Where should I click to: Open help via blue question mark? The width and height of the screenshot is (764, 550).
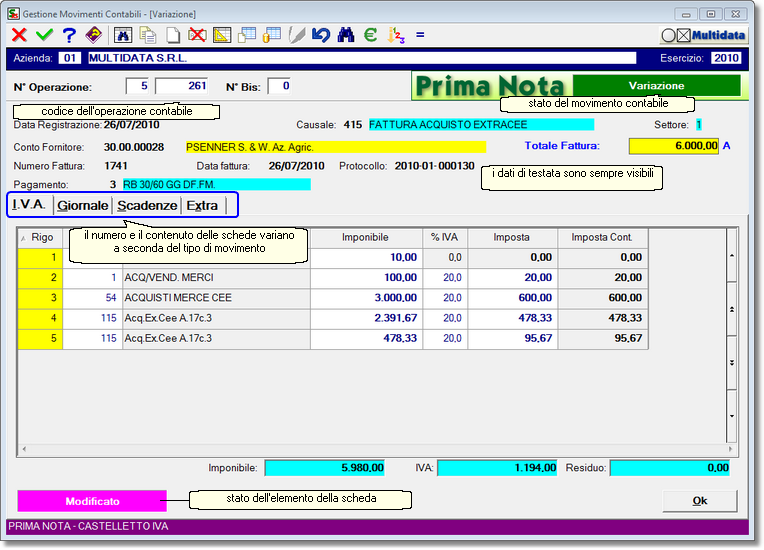[69, 35]
